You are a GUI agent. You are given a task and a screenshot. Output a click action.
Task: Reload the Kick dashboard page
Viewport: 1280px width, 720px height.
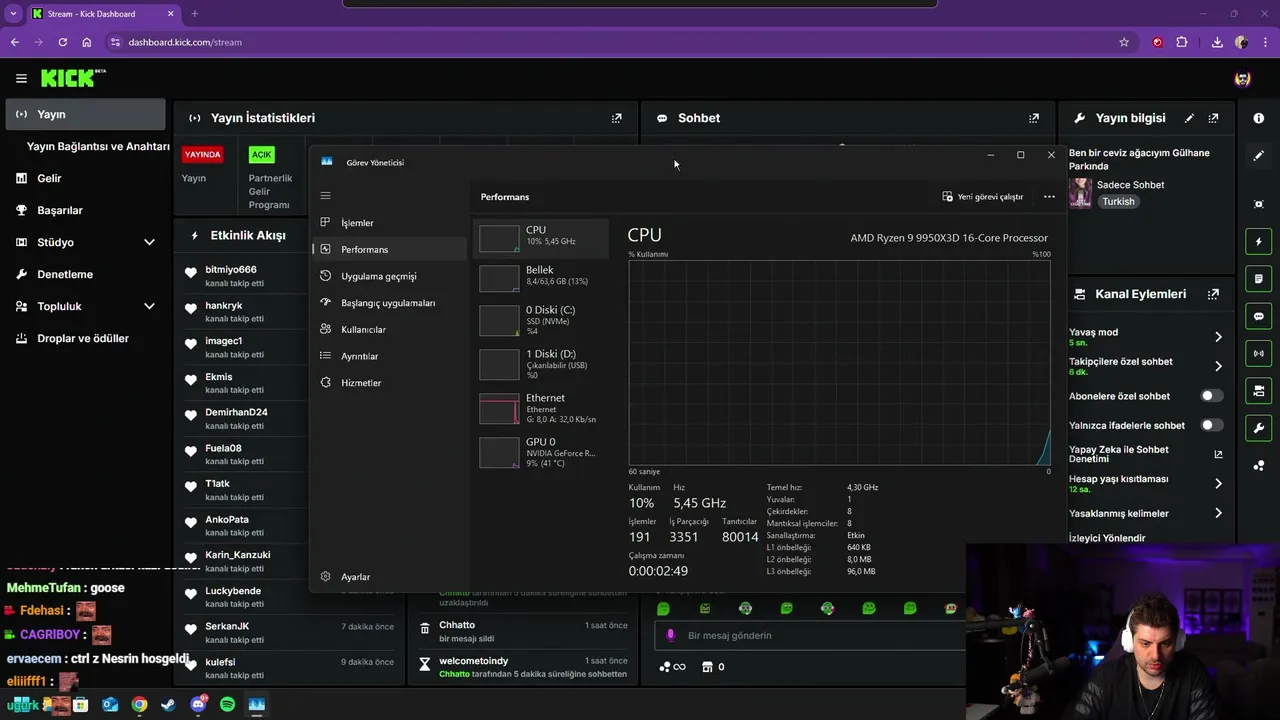click(62, 42)
